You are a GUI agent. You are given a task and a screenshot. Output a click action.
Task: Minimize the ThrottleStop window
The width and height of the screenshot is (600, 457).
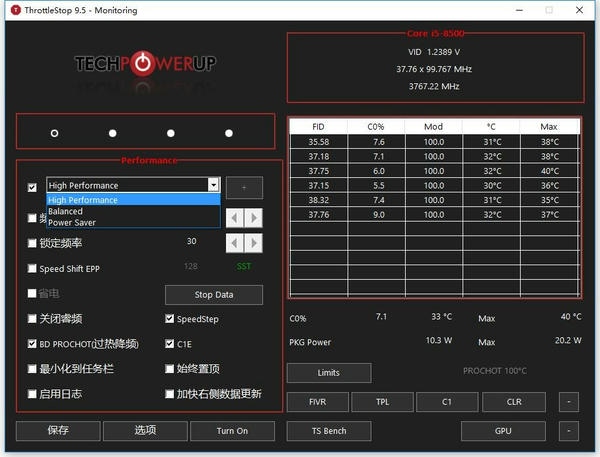519,10
